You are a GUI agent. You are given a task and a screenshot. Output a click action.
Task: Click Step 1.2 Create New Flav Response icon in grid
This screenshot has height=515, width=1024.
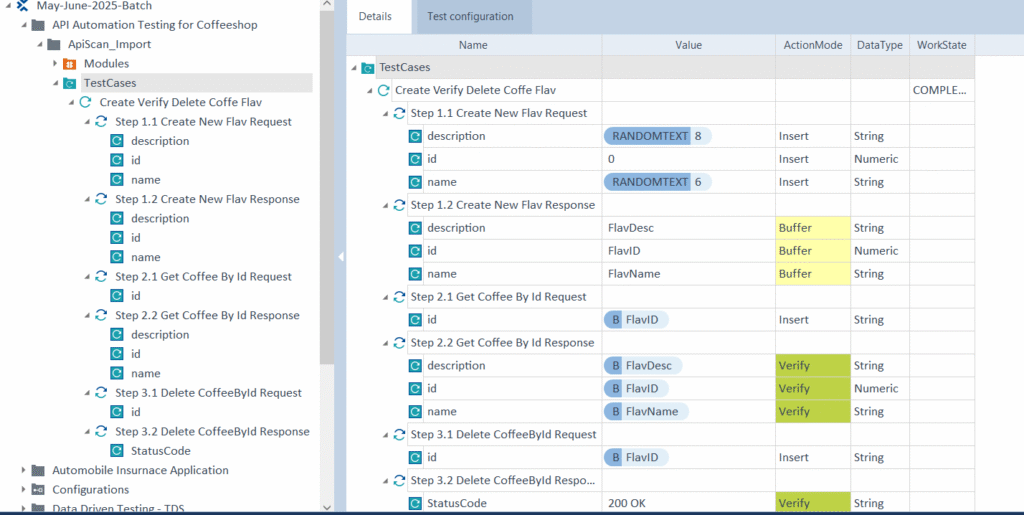tap(399, 206)
